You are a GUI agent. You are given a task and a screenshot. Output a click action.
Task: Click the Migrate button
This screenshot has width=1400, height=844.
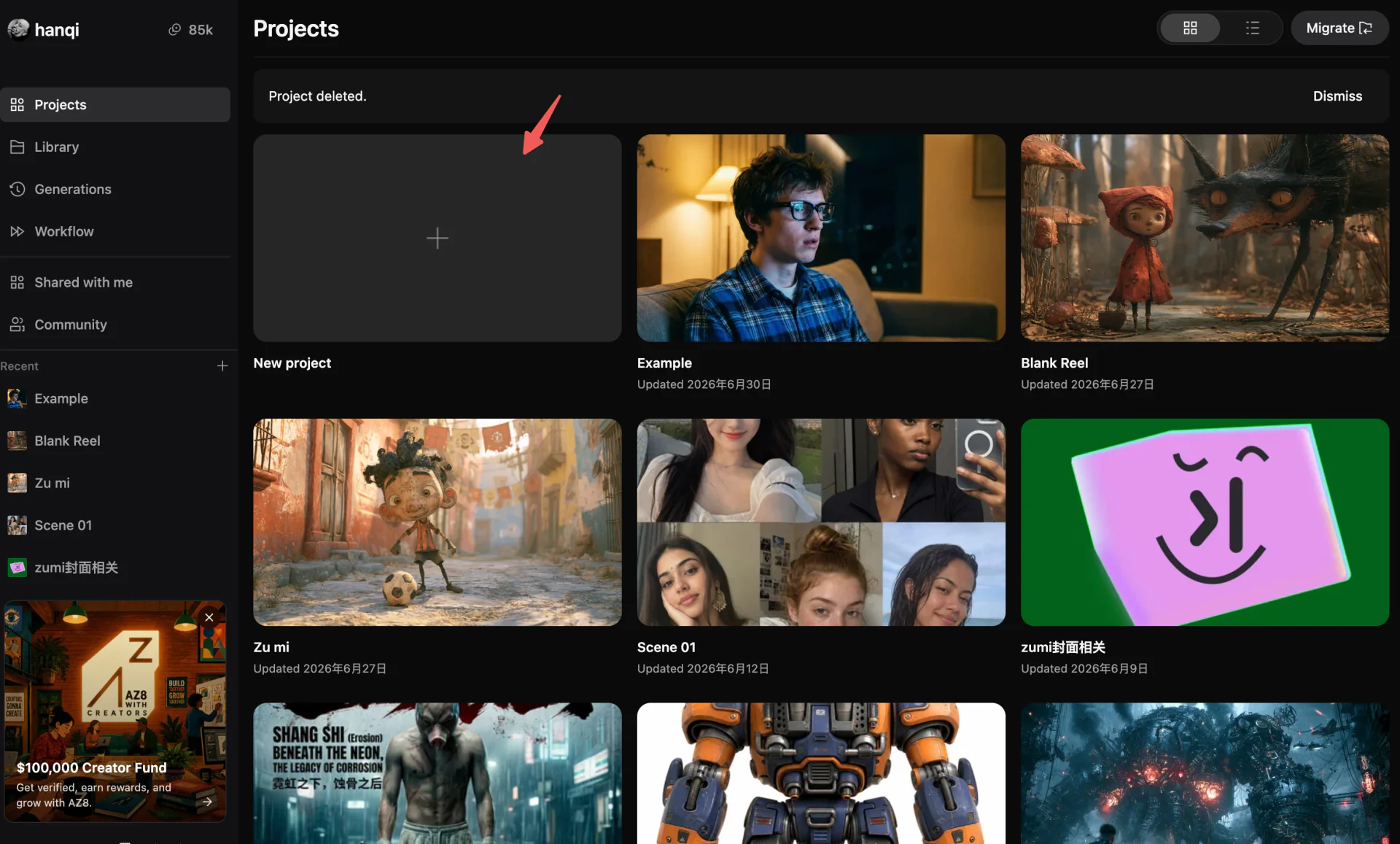click(1339, 28)
